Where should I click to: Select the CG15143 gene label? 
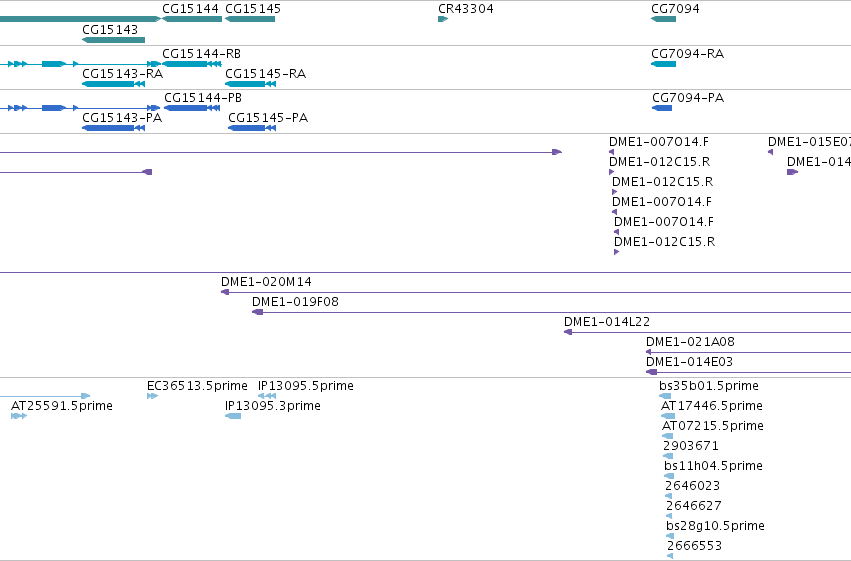point(110,30)
